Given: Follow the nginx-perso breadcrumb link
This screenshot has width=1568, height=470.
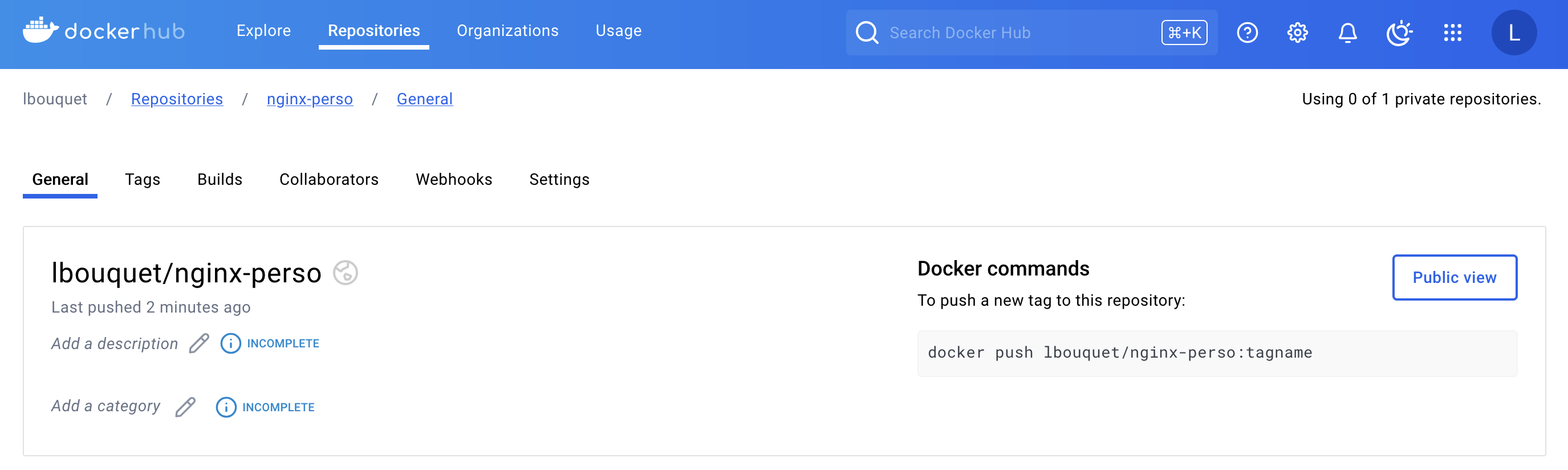Looking at the screenshot, I should tap(309, 99).
